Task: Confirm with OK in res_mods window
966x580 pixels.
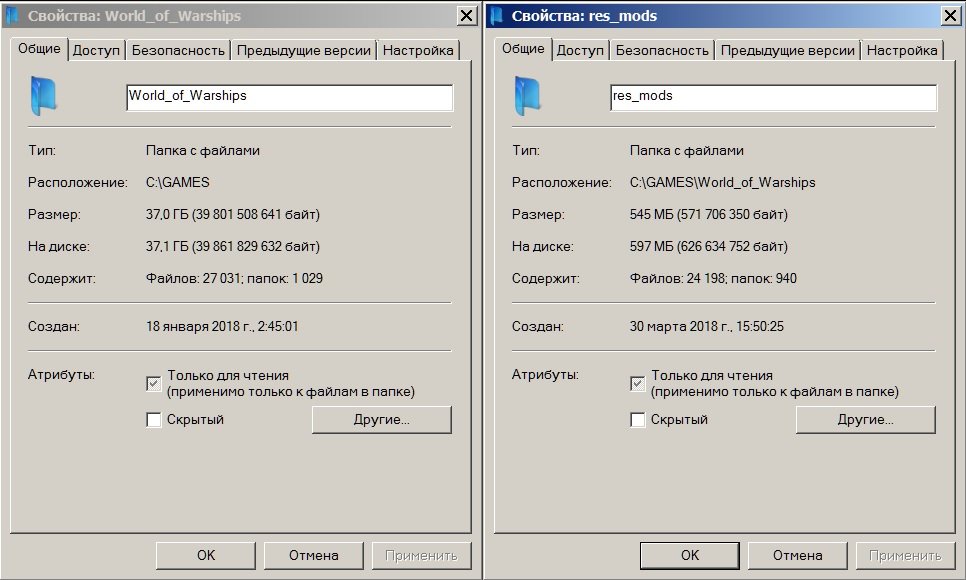Action: coord(690,555)
